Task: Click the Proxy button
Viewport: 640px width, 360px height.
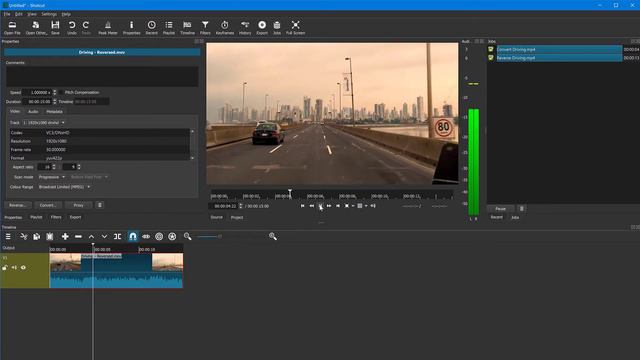Action: click(78, 205)
